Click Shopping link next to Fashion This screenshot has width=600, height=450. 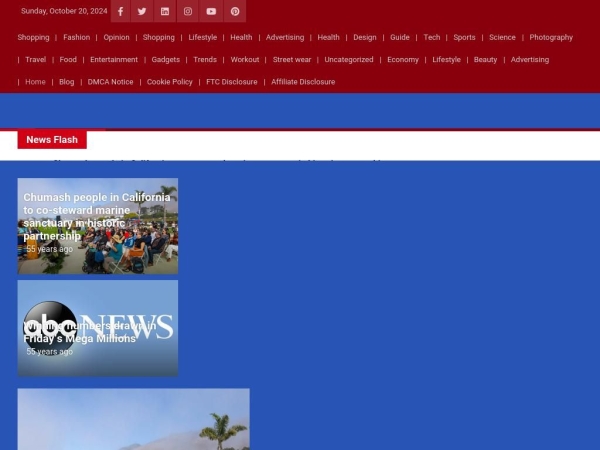pos(33,38)
